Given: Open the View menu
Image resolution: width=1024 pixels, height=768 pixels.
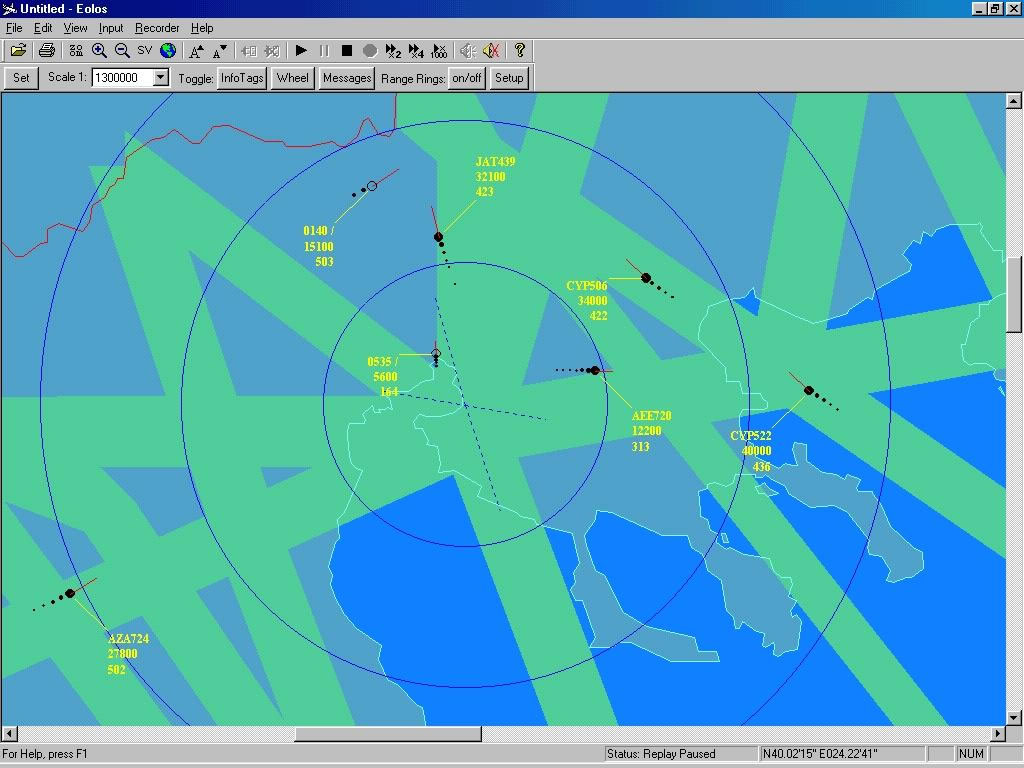Looking at the screenshot, I should 75,28.
